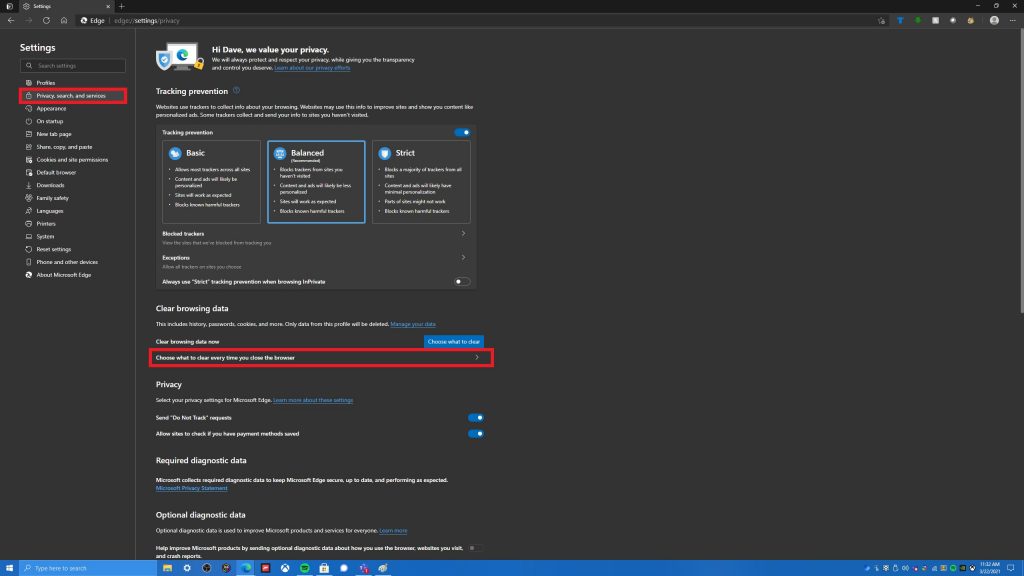
Task: Open Choose what to clear on close
Action: [x=320, y=358]
